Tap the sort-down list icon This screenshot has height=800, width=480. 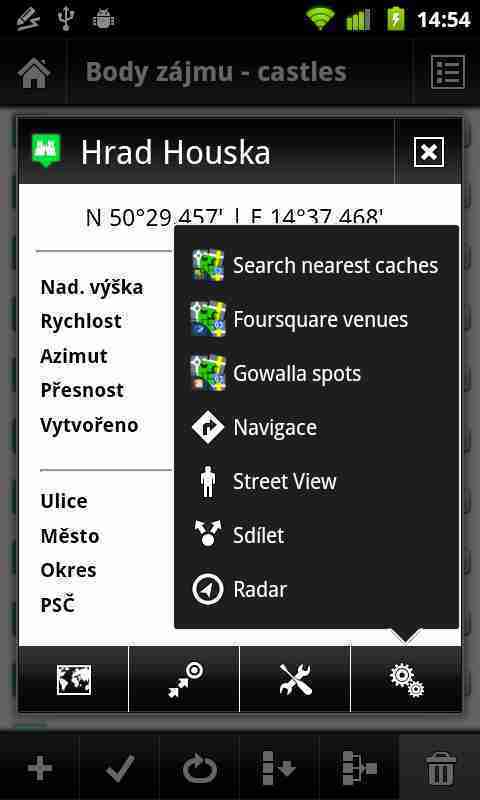click(x=279, y=768)
